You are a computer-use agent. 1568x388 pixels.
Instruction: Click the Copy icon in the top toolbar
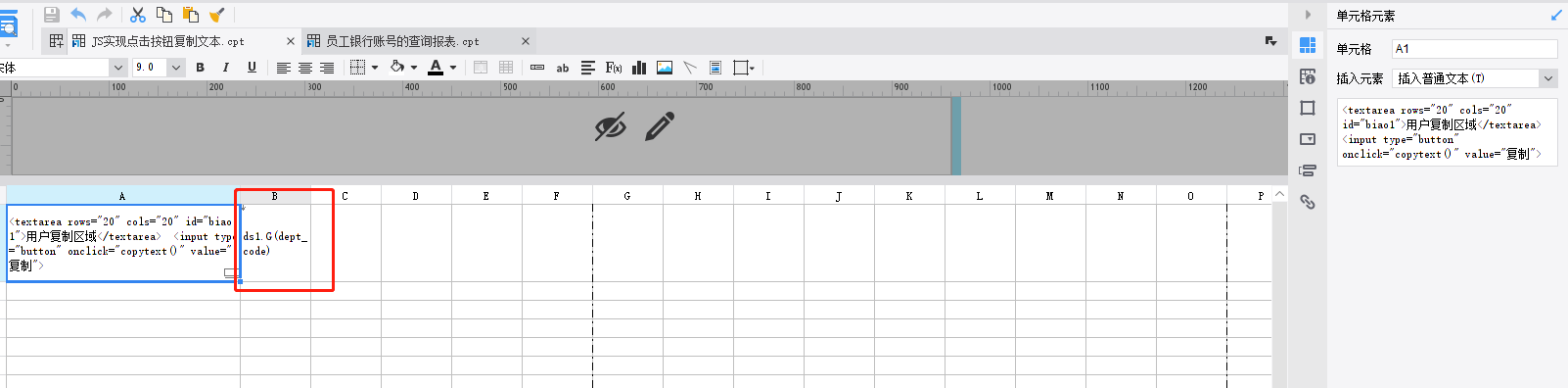(x=164, y=15)
